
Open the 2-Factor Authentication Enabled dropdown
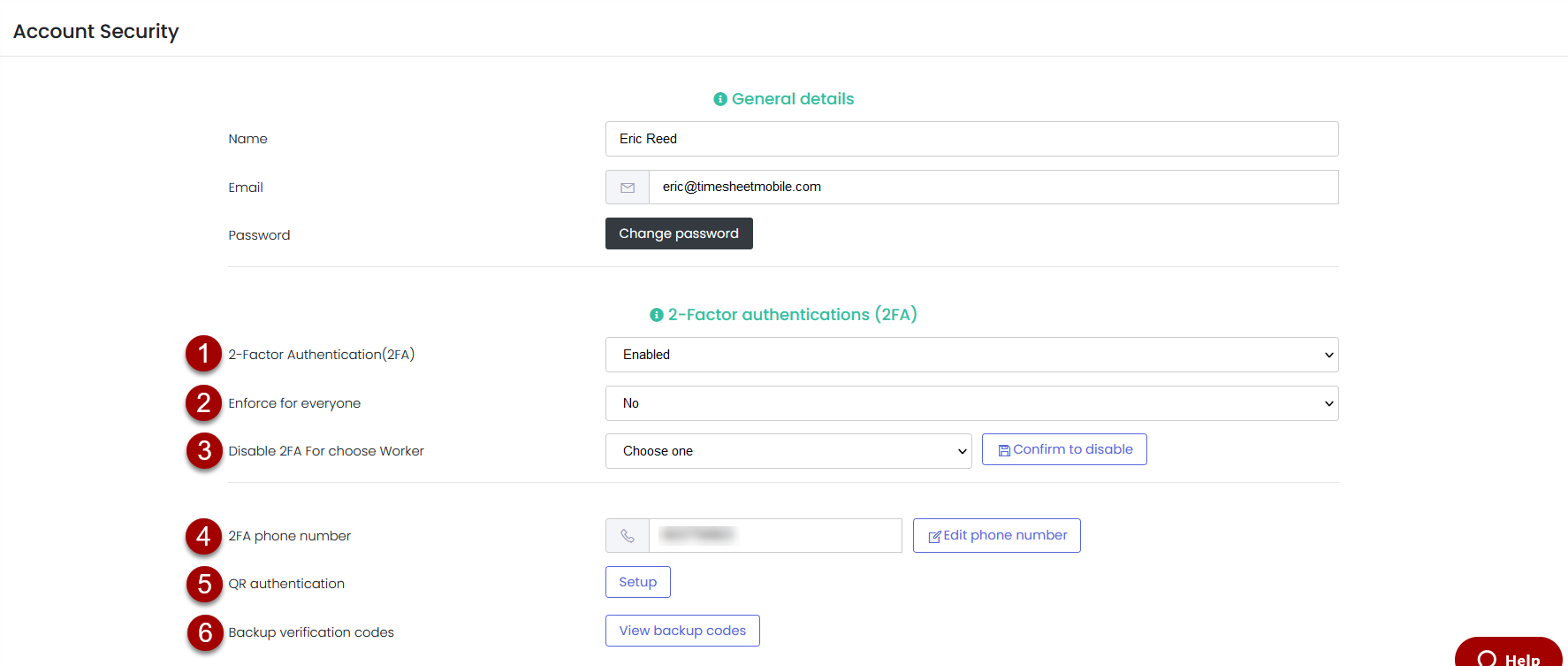[970, 355]
